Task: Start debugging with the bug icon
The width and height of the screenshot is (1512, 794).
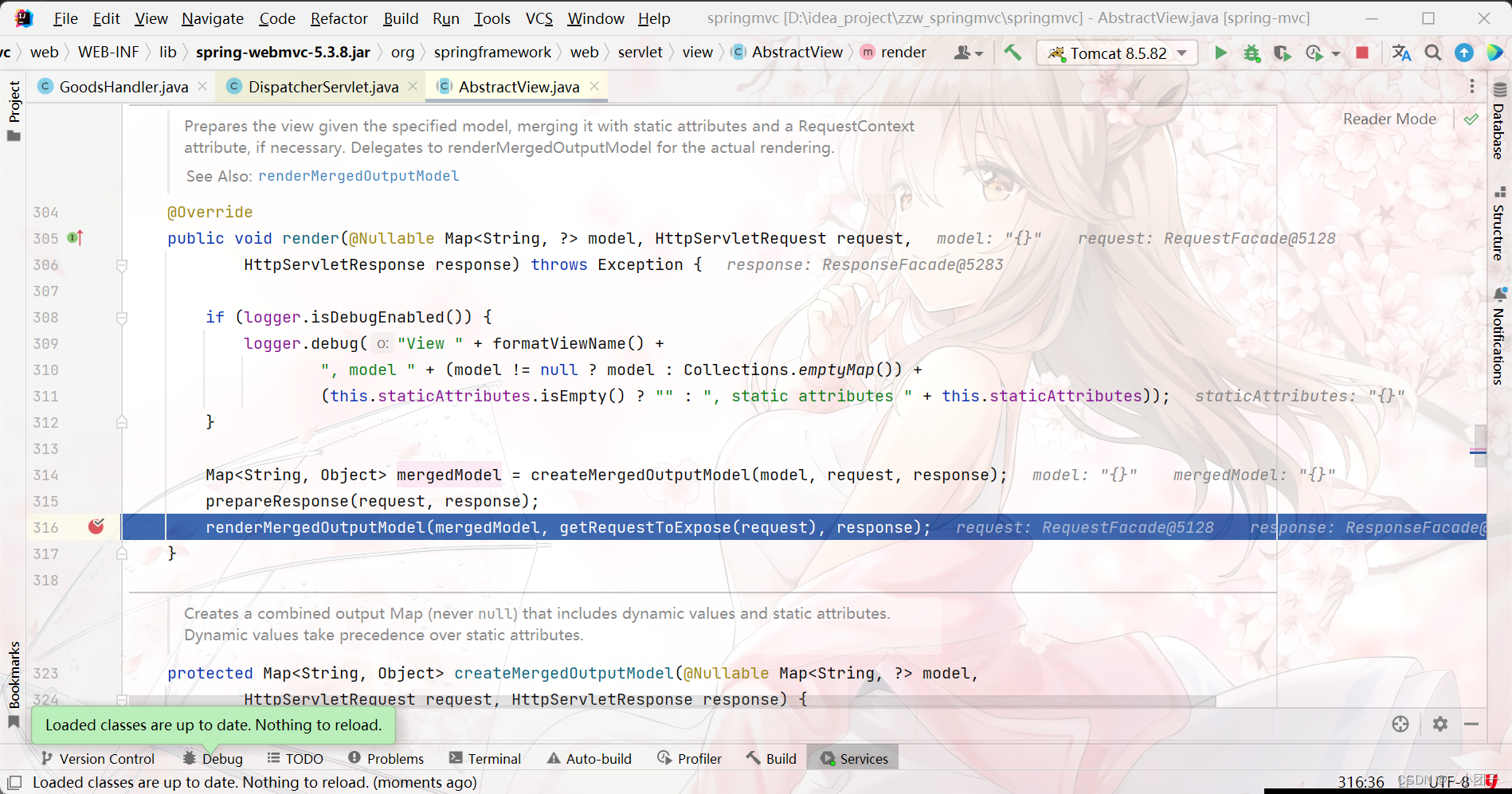Action: pyautogui.click(x=1252, y=53)
